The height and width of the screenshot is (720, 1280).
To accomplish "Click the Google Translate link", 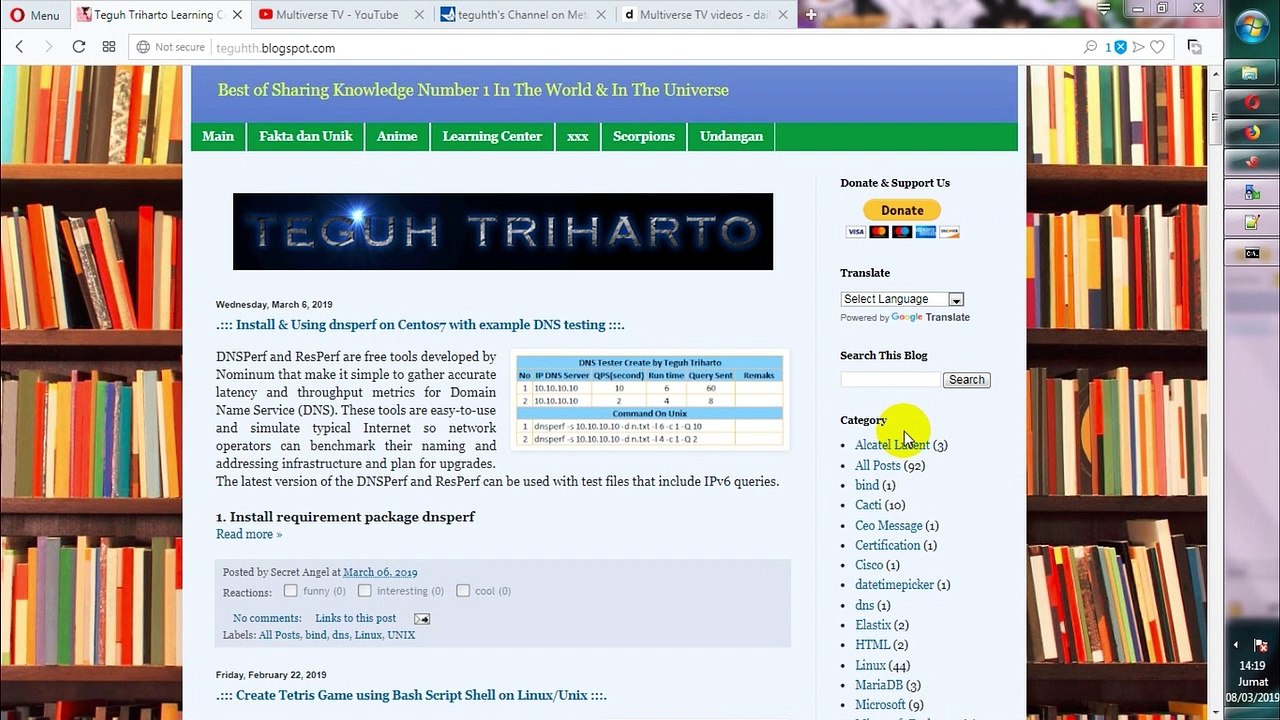I will 930,317.
